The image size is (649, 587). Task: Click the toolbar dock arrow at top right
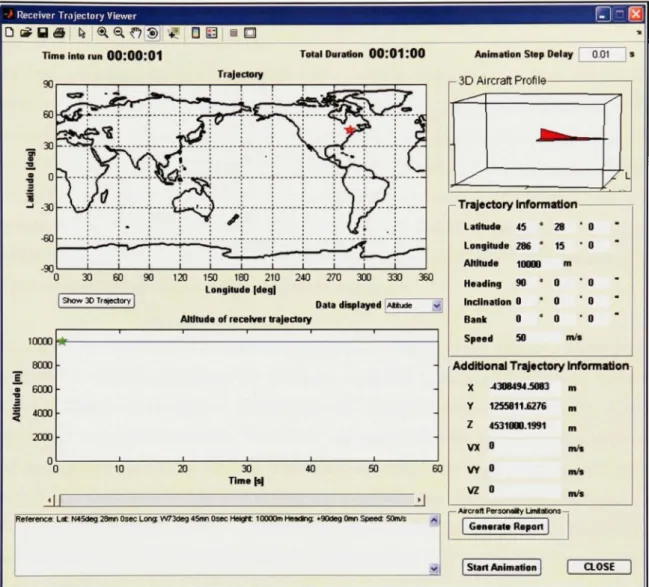coord(639,32)
